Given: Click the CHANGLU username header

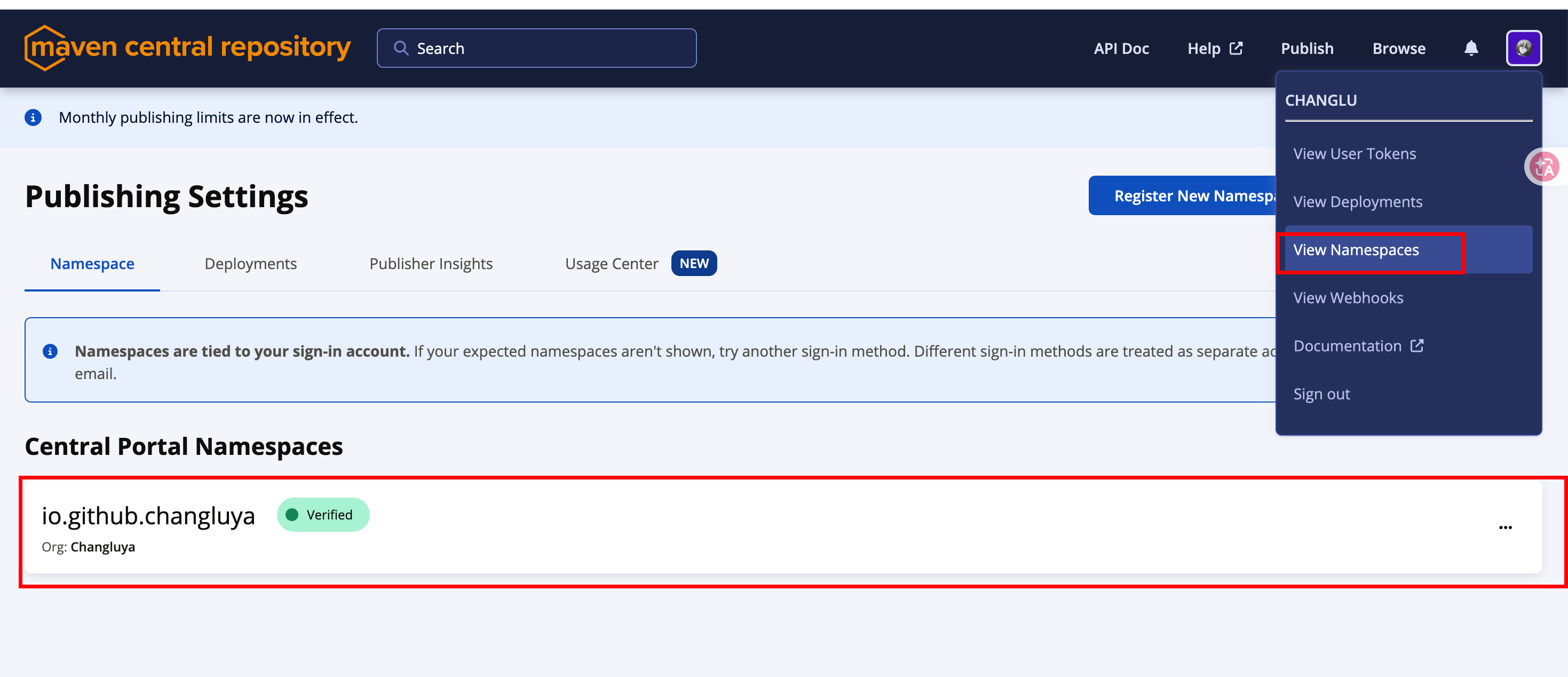Looking at the screenshot, I should click(x=1320, y=100).
